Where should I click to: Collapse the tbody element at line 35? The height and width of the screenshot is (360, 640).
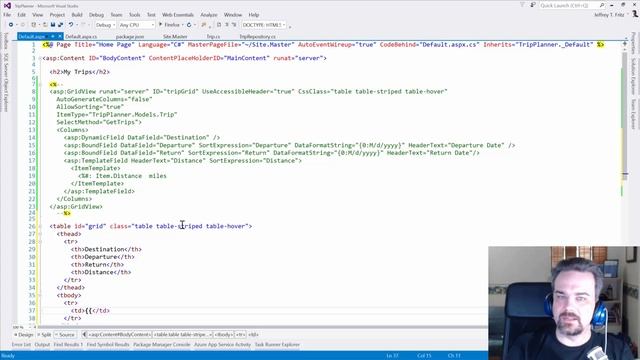40,295
